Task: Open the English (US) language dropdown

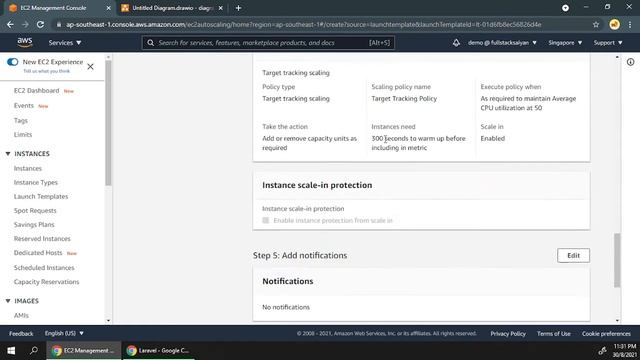Action: click(64, 333)
